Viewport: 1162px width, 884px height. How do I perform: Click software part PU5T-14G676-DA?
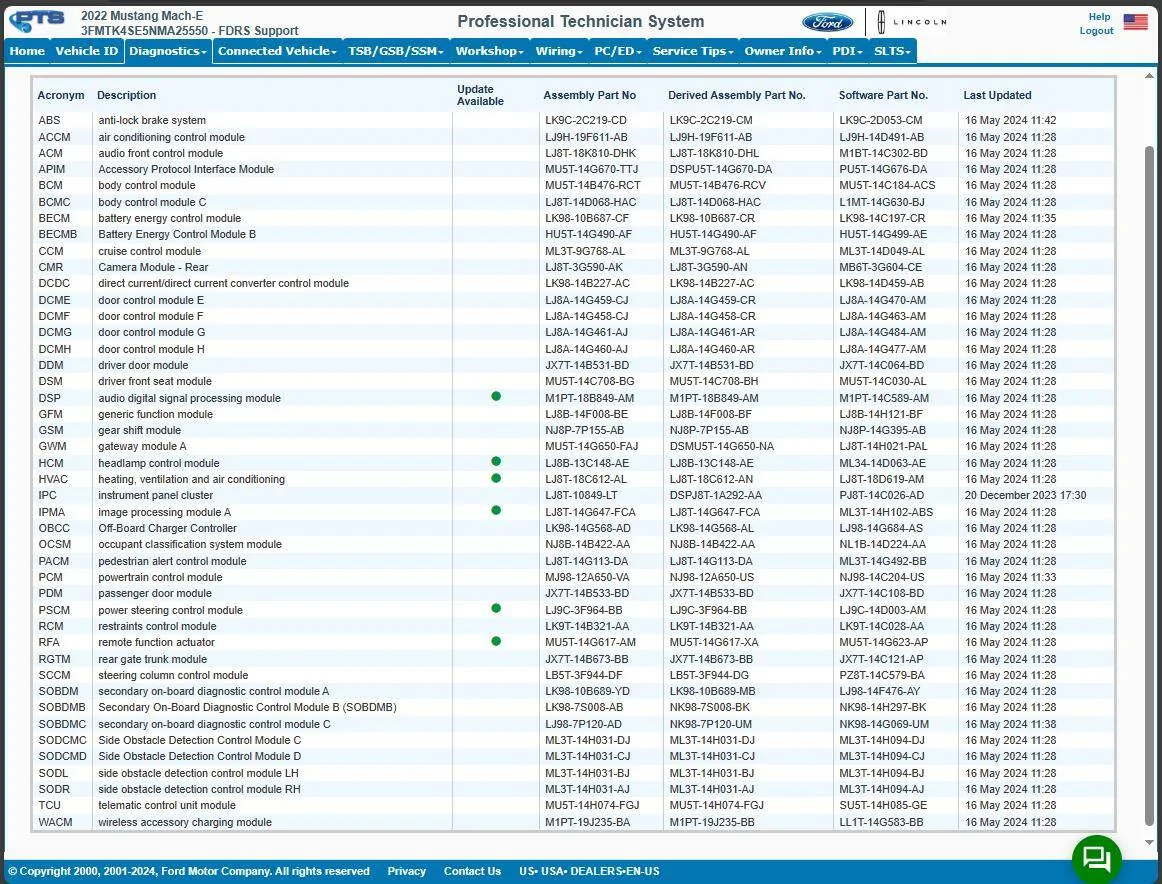pos(882,169)
